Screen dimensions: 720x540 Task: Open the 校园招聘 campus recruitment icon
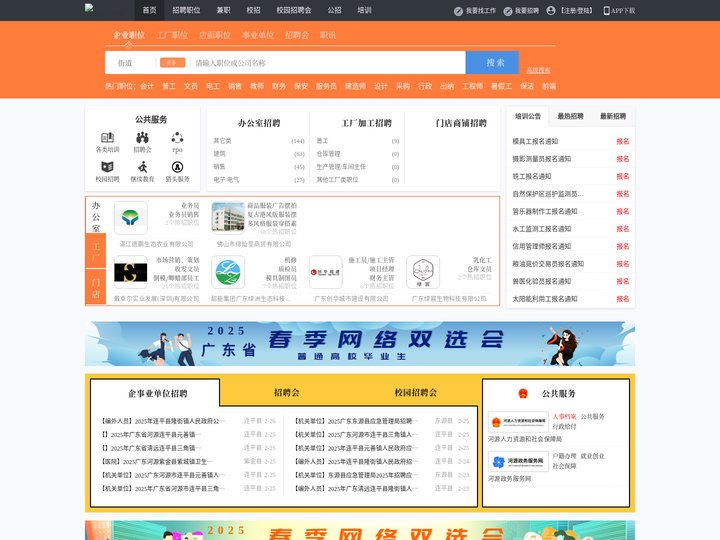coord(107,167)
